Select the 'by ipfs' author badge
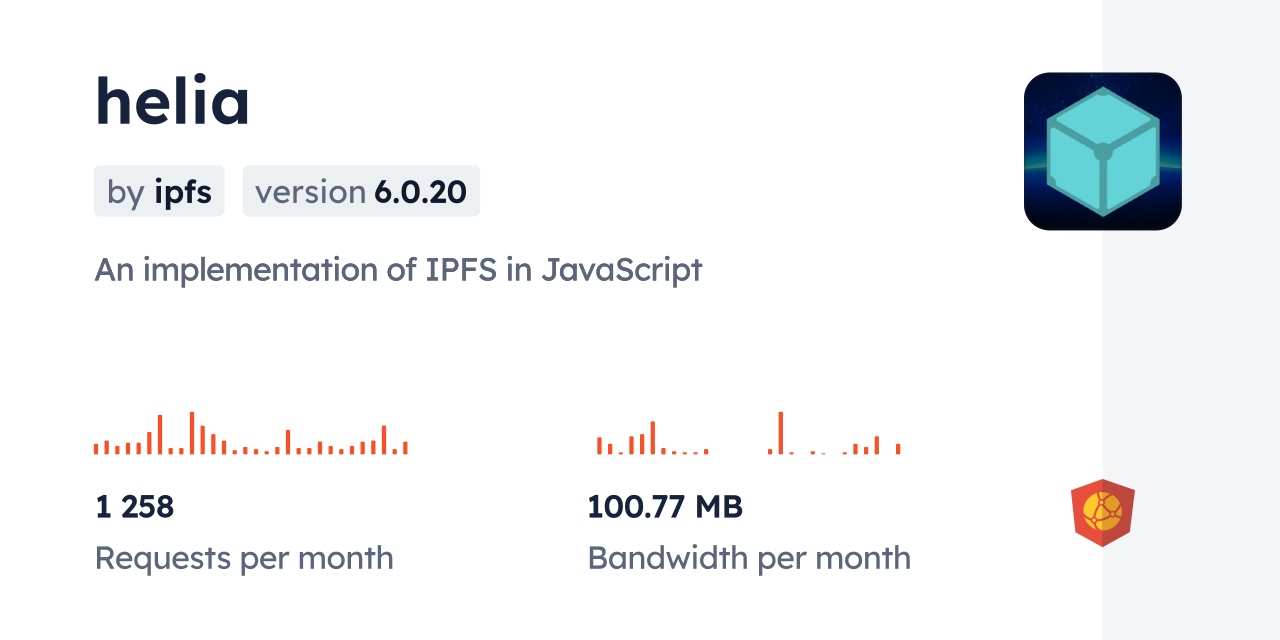Viewport: 1280px width, 640px height. (159, 191)
